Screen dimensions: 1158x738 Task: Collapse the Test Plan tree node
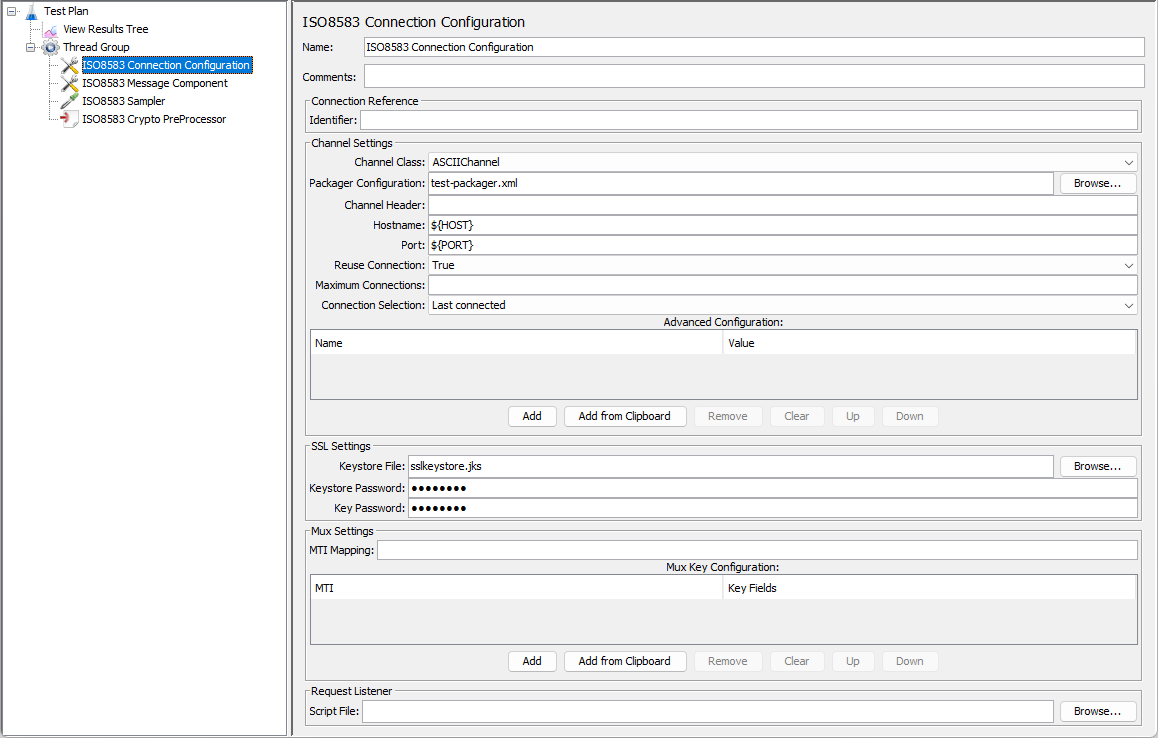[x=12, y=11]
